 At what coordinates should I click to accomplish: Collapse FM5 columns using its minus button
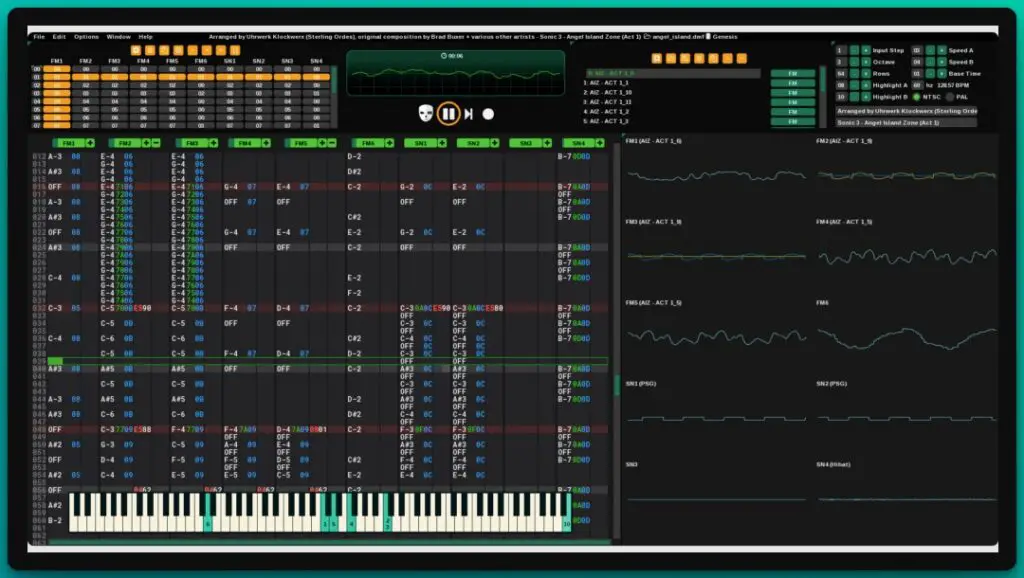pos(330,143)
